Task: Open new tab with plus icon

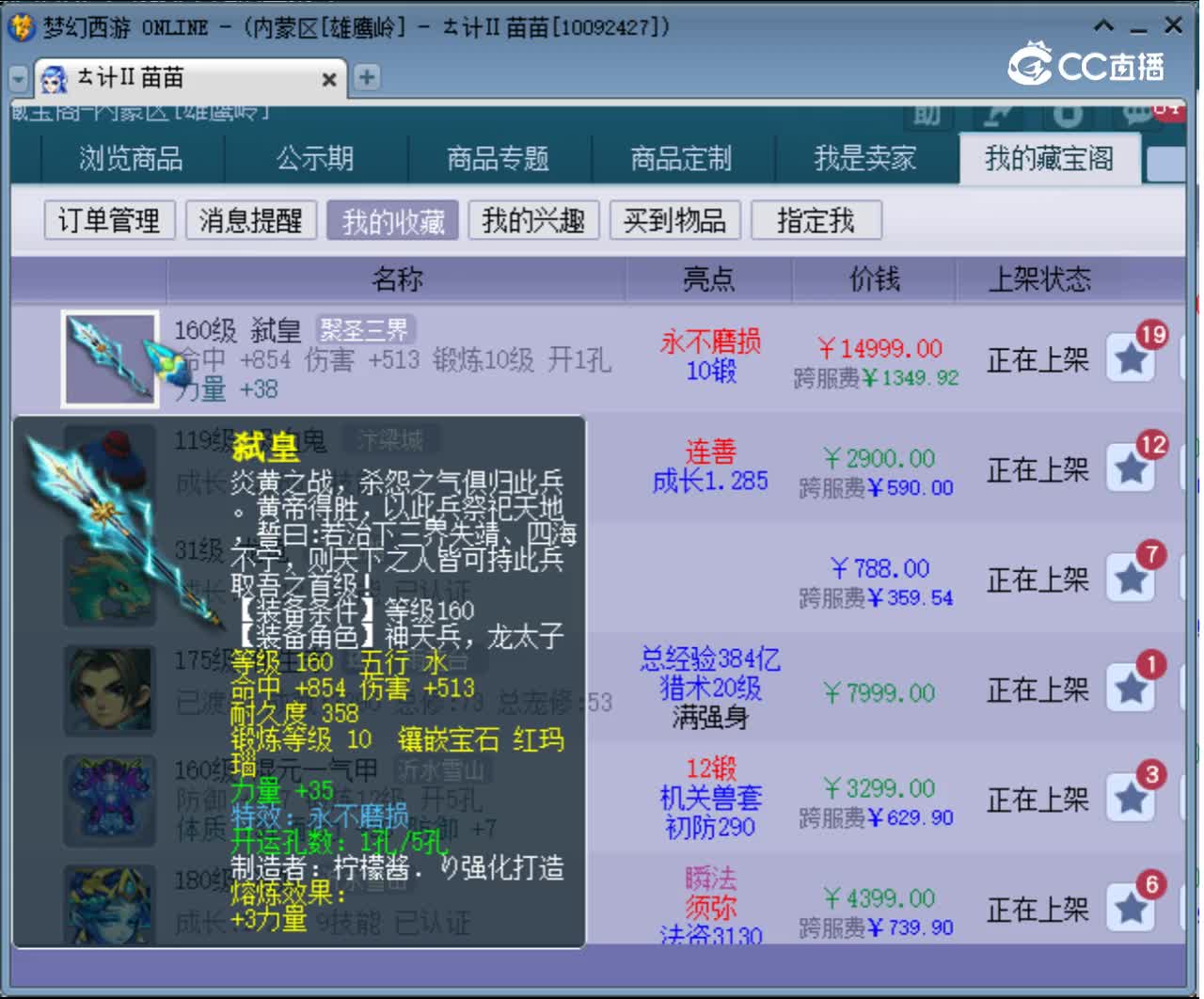Action: tap(367, 77)
